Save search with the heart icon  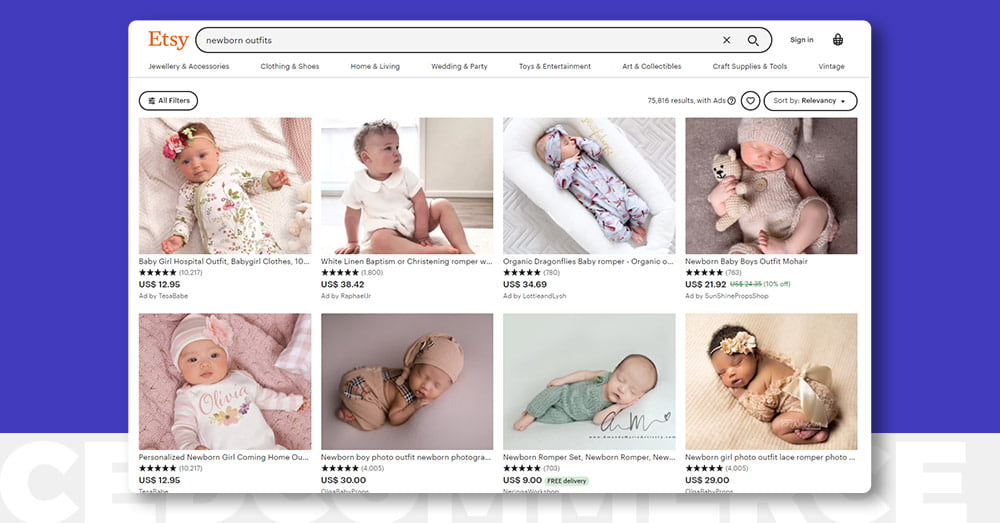point(751,101)
